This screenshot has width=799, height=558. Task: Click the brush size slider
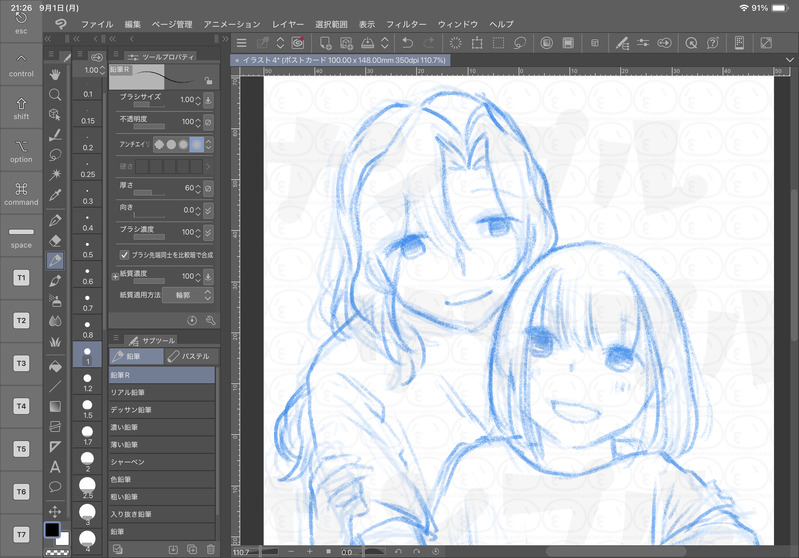click(x=149, y=105)
